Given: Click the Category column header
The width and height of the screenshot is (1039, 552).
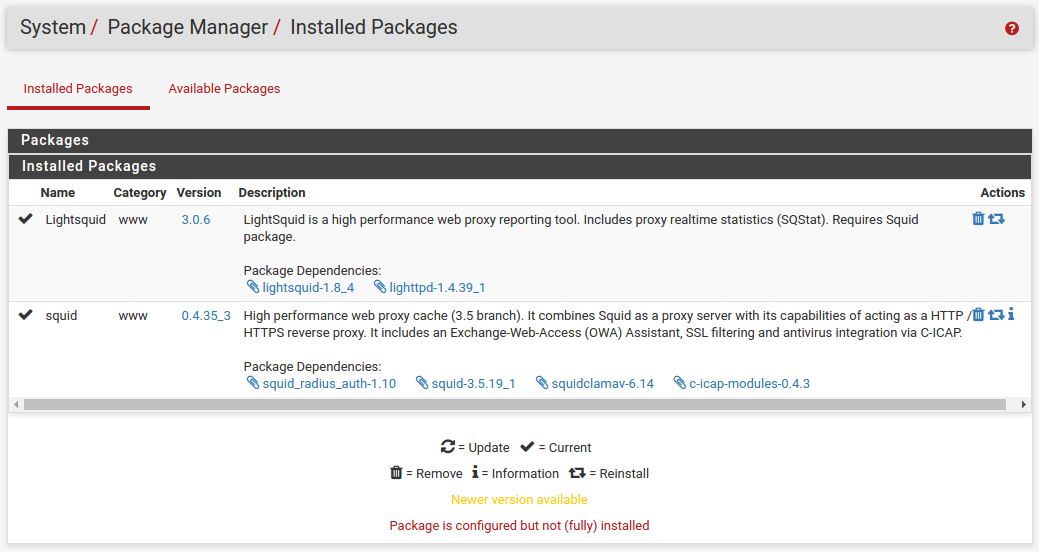Looking at the screenshot, I should [x=140, y=193].
